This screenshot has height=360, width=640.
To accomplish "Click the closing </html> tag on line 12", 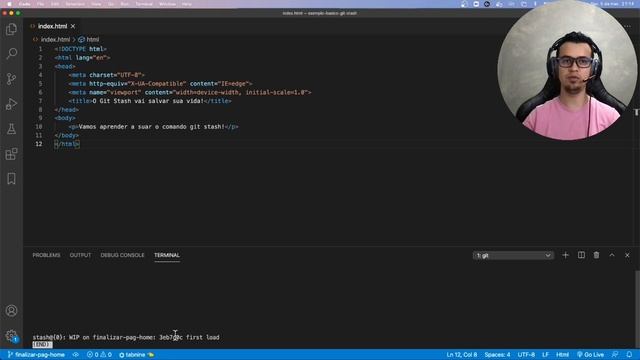I will point(67,144).
